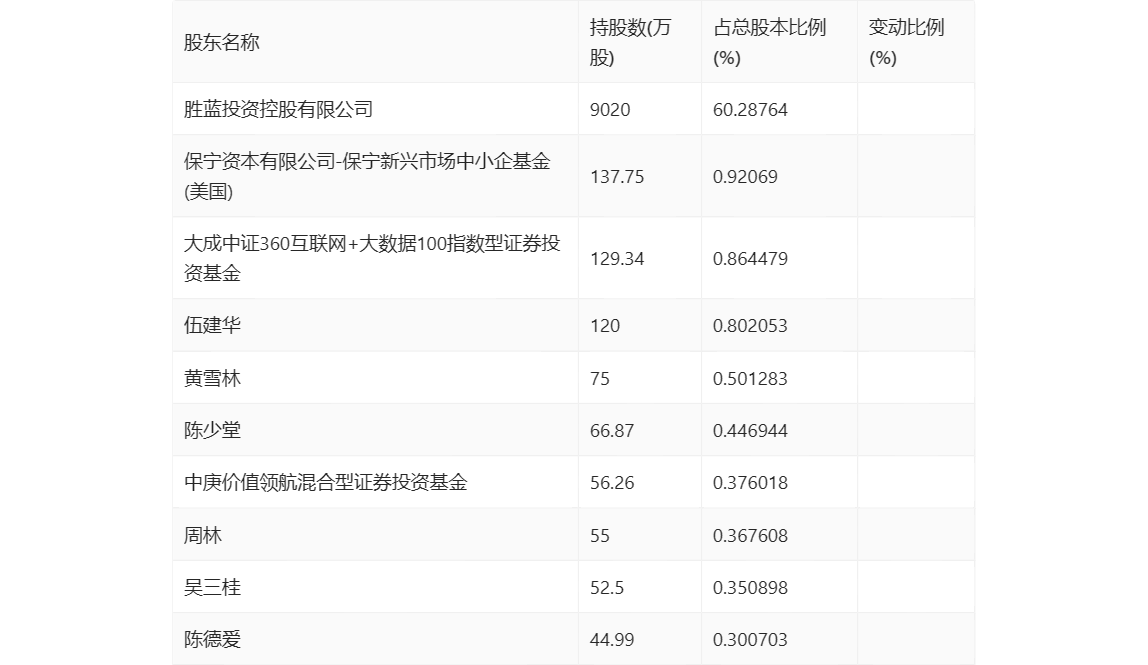
Task: Select shareholder 陈少堂
Action: coord(212,430)
